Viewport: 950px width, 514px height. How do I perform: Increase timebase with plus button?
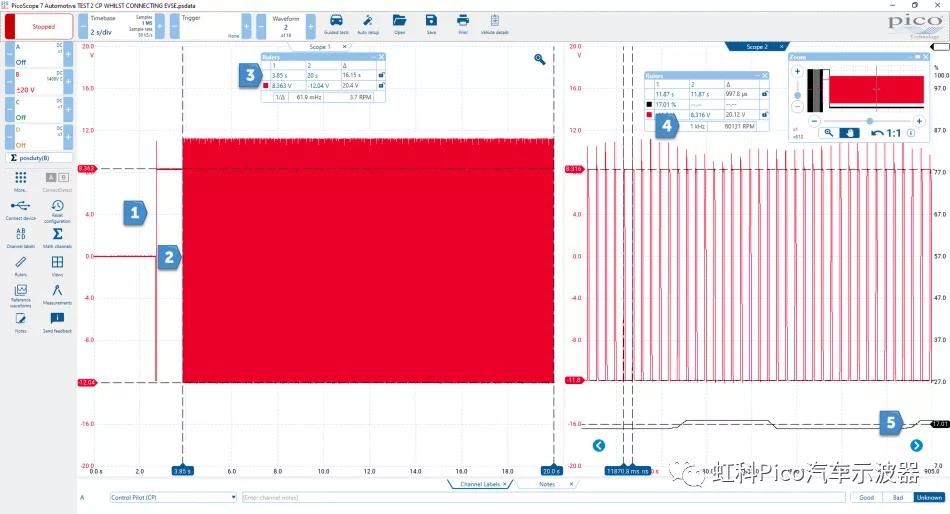coord(160,27)
